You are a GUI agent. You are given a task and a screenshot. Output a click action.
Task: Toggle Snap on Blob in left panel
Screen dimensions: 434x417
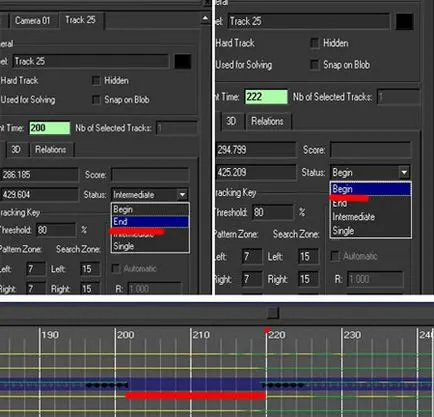[x=96, y=100]
